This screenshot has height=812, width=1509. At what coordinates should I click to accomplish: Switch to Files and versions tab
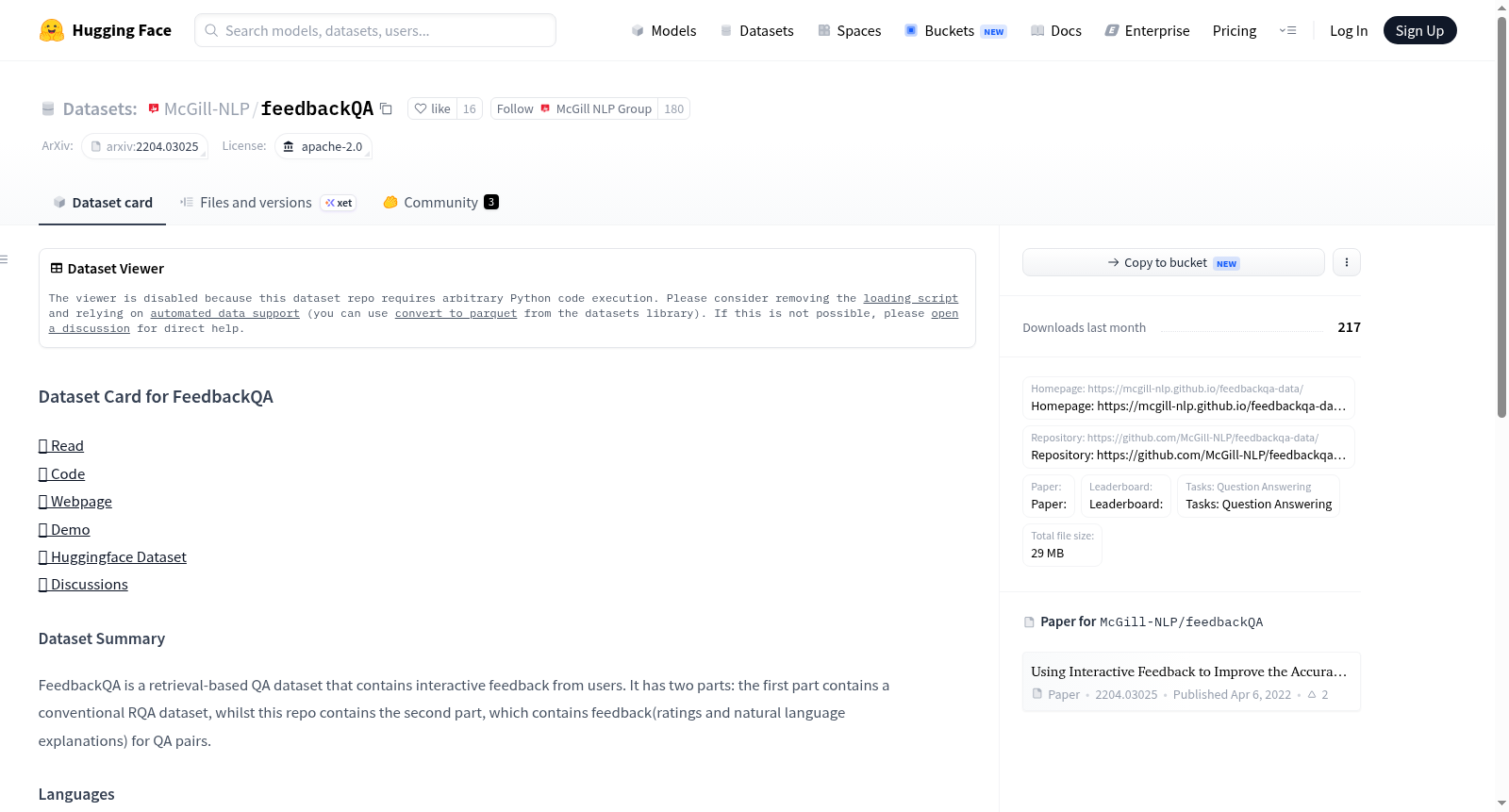(x=268, y=203)
